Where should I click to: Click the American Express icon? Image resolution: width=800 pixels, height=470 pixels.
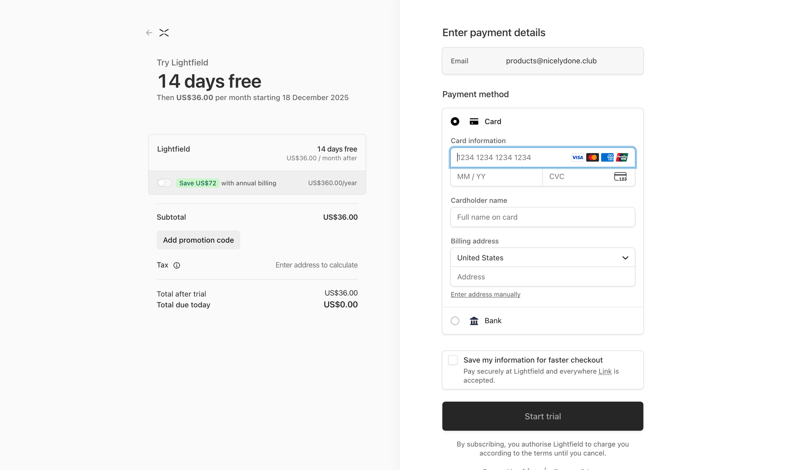tap(607, 158)
